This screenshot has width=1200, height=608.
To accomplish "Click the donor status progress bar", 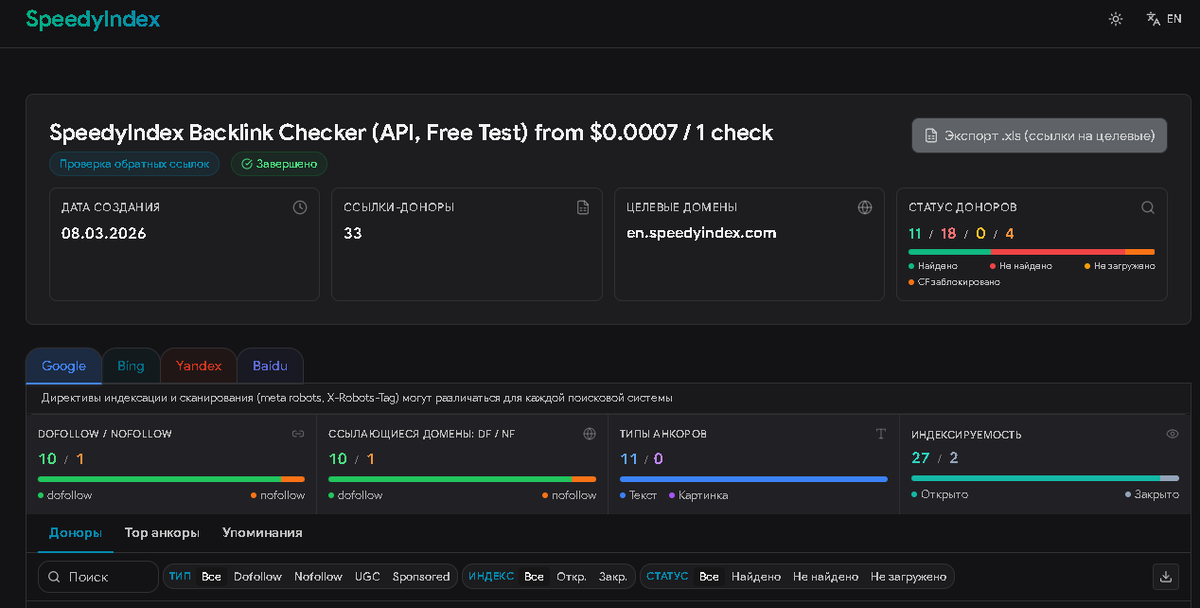I will point(1031,251).
